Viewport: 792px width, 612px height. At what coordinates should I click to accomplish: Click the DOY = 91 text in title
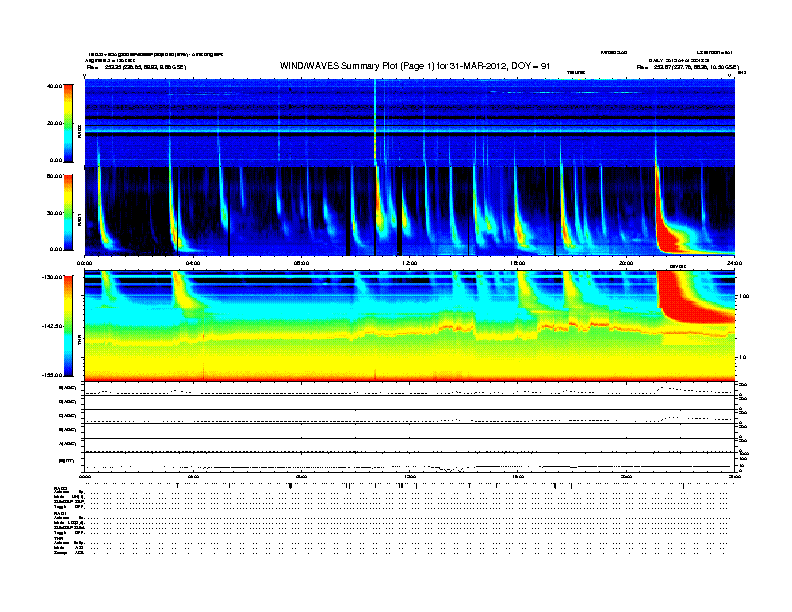click(531, 66)
